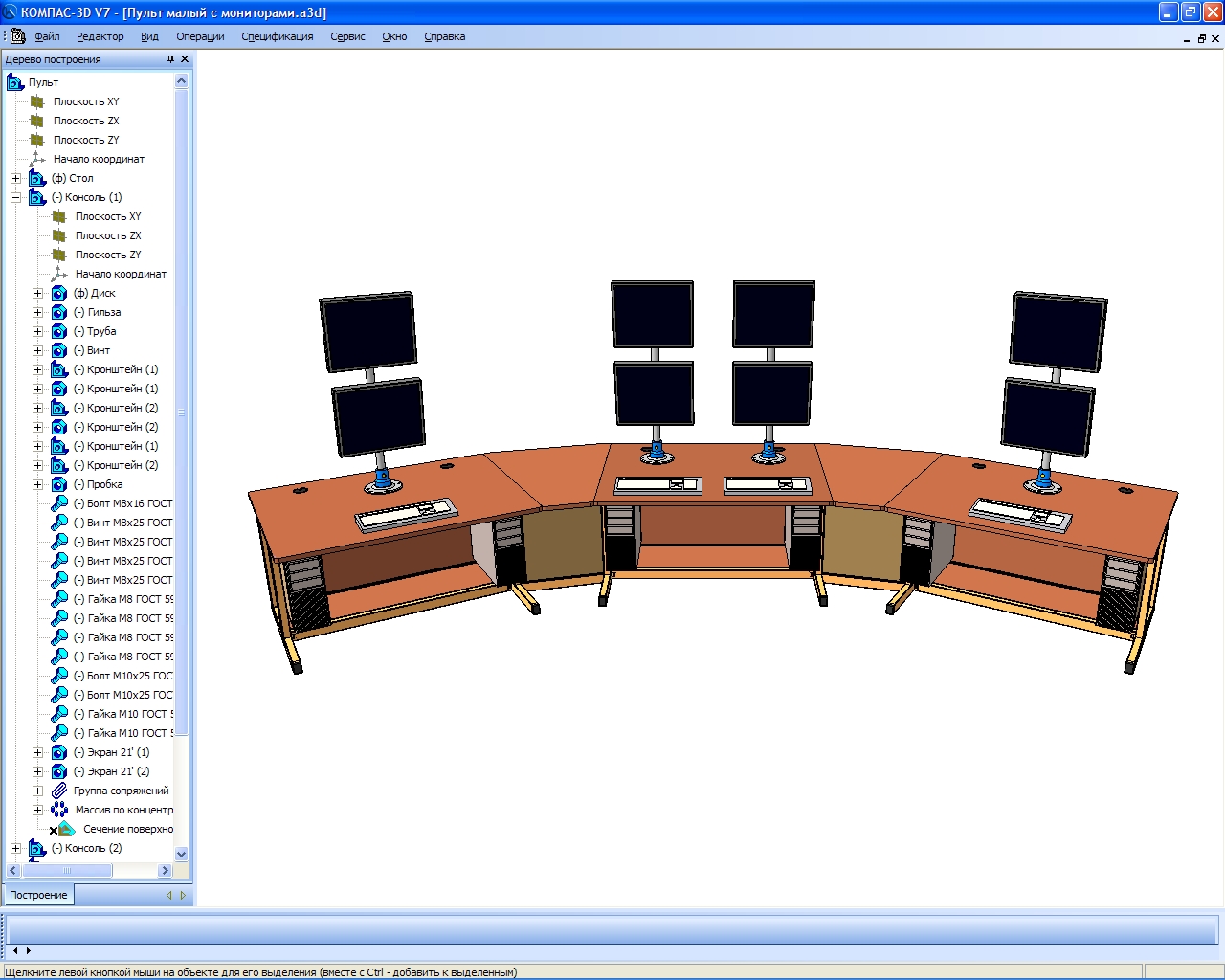Expand the (-) Консоль (2) node
This screenshot has width=1225, height=980.
[x=15, y=848]
